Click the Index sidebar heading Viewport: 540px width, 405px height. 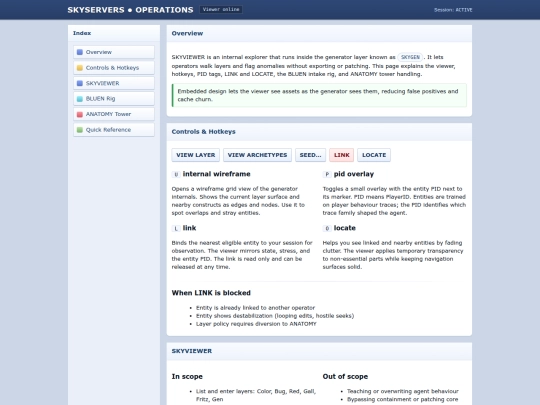click(x=82, y=33)
